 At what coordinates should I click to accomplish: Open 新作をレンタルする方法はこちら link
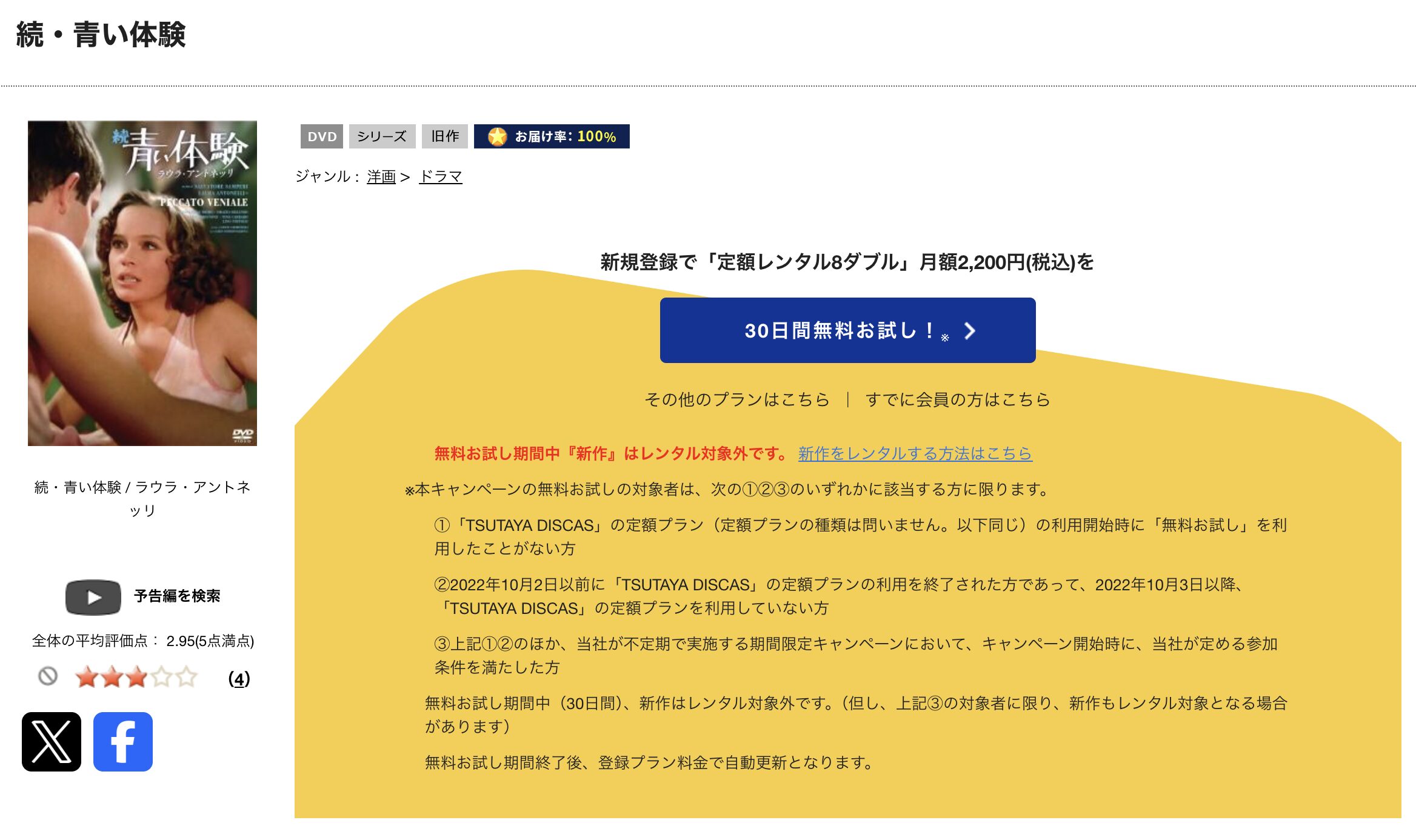pyautogui.click(x=915, y=453)
